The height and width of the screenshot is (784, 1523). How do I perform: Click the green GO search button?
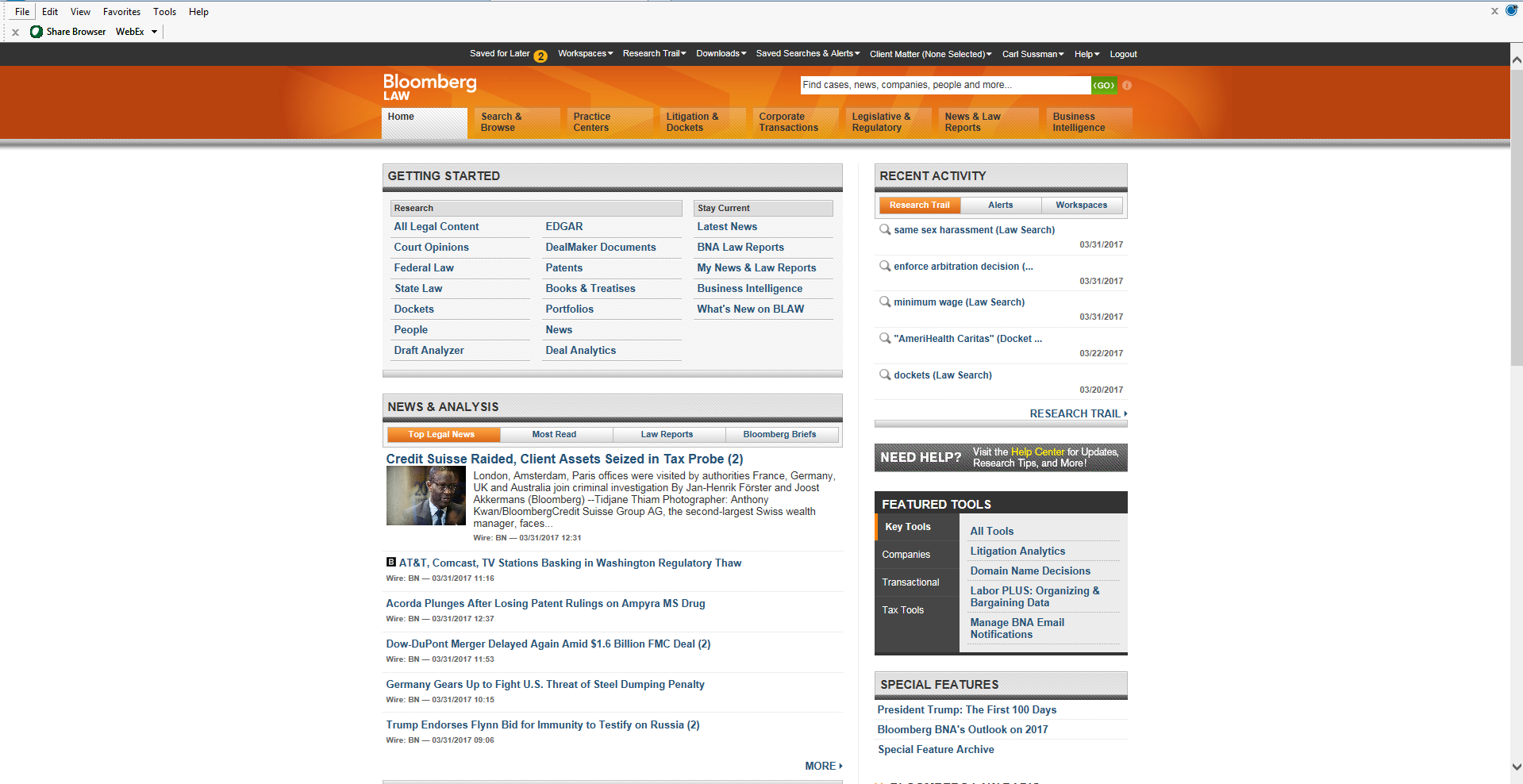(x=1104, y=85)
